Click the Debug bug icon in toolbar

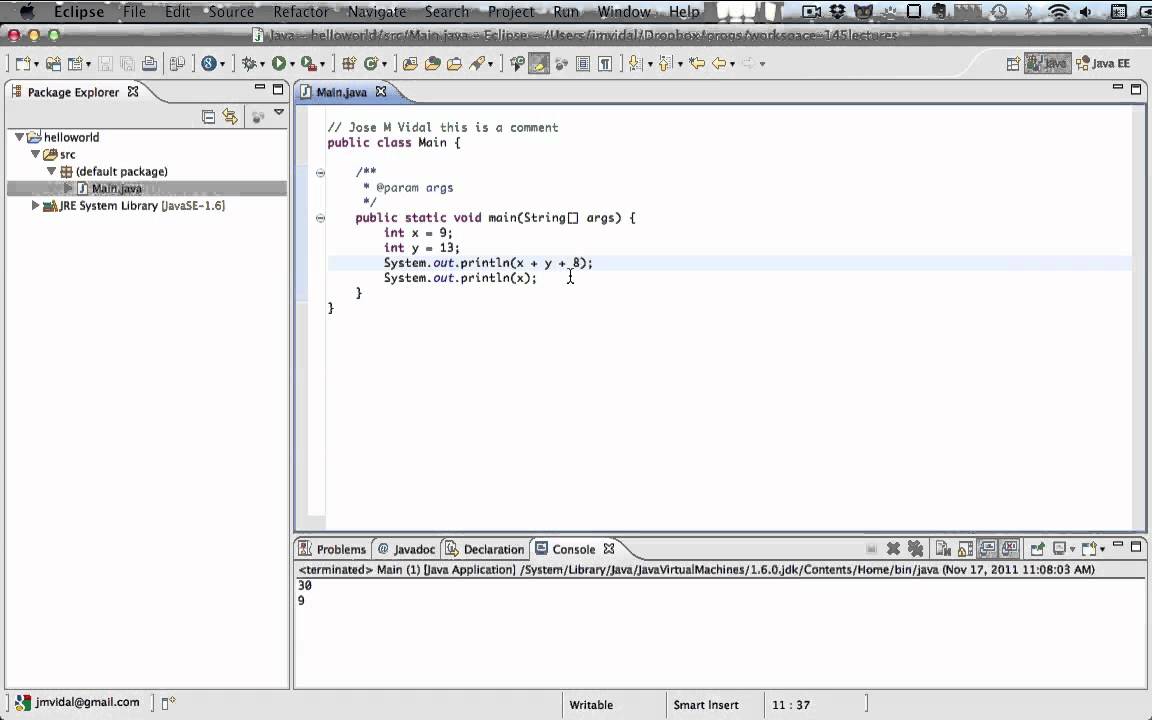click(248, 63)
